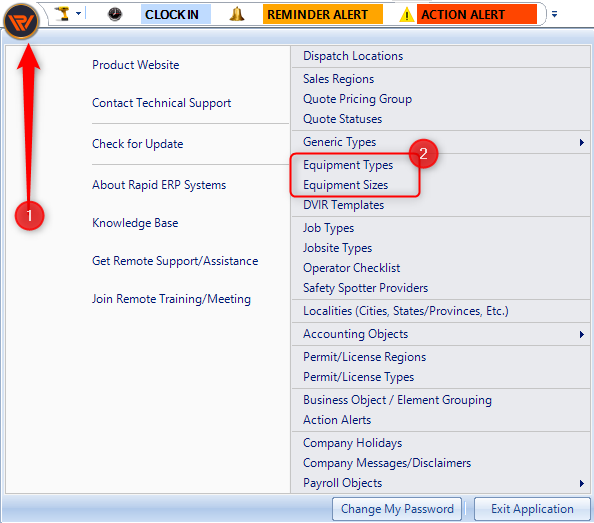This screenshot has width=594, height=523.
Task: Open the dropdown arrow beside the drill icon
Action: 78,14
